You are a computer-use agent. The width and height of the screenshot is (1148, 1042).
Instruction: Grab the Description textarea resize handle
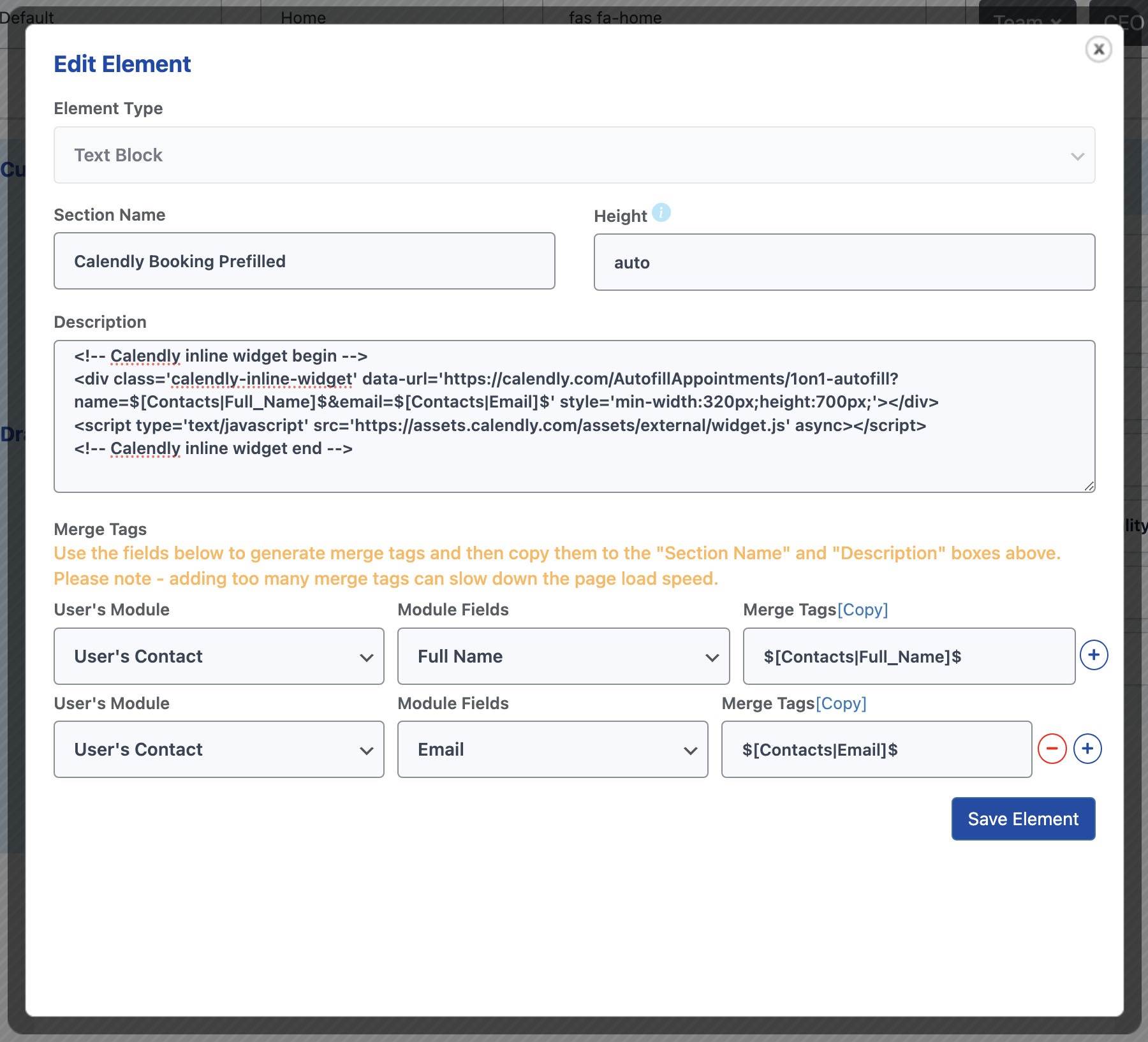click(x=1089, y=486)
